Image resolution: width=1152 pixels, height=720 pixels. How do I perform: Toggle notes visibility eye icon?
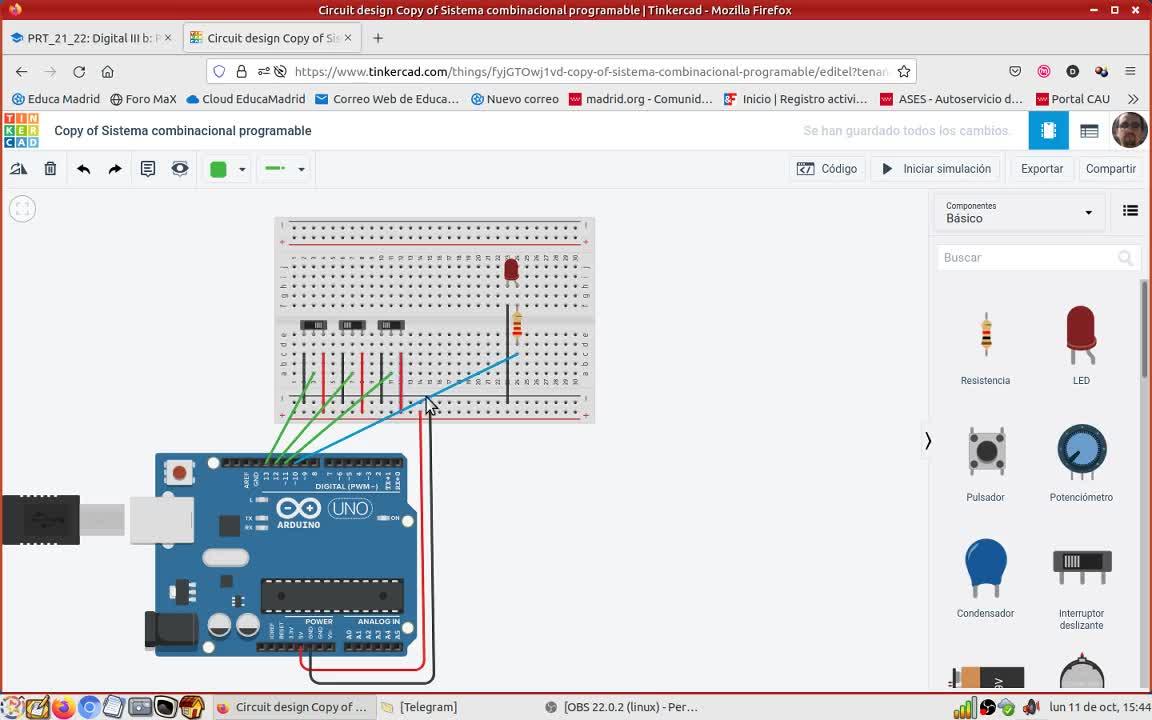(180, 169)
